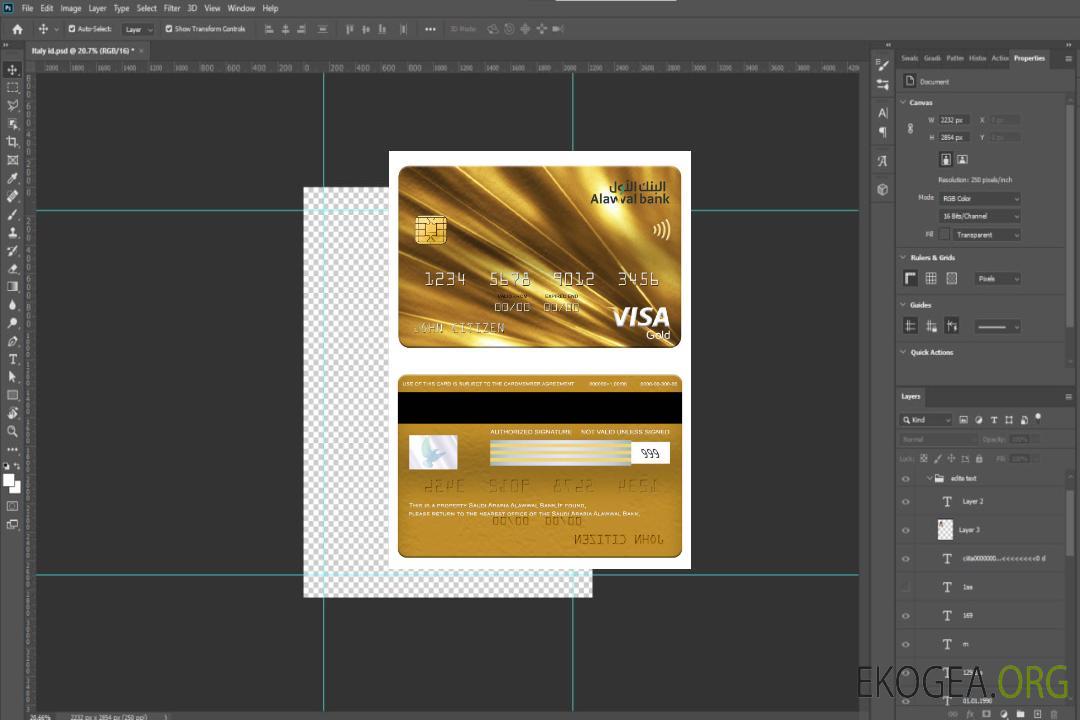1080x720 pixels.
Task: Select the Dodge tool
Action: tap(12, 322)
